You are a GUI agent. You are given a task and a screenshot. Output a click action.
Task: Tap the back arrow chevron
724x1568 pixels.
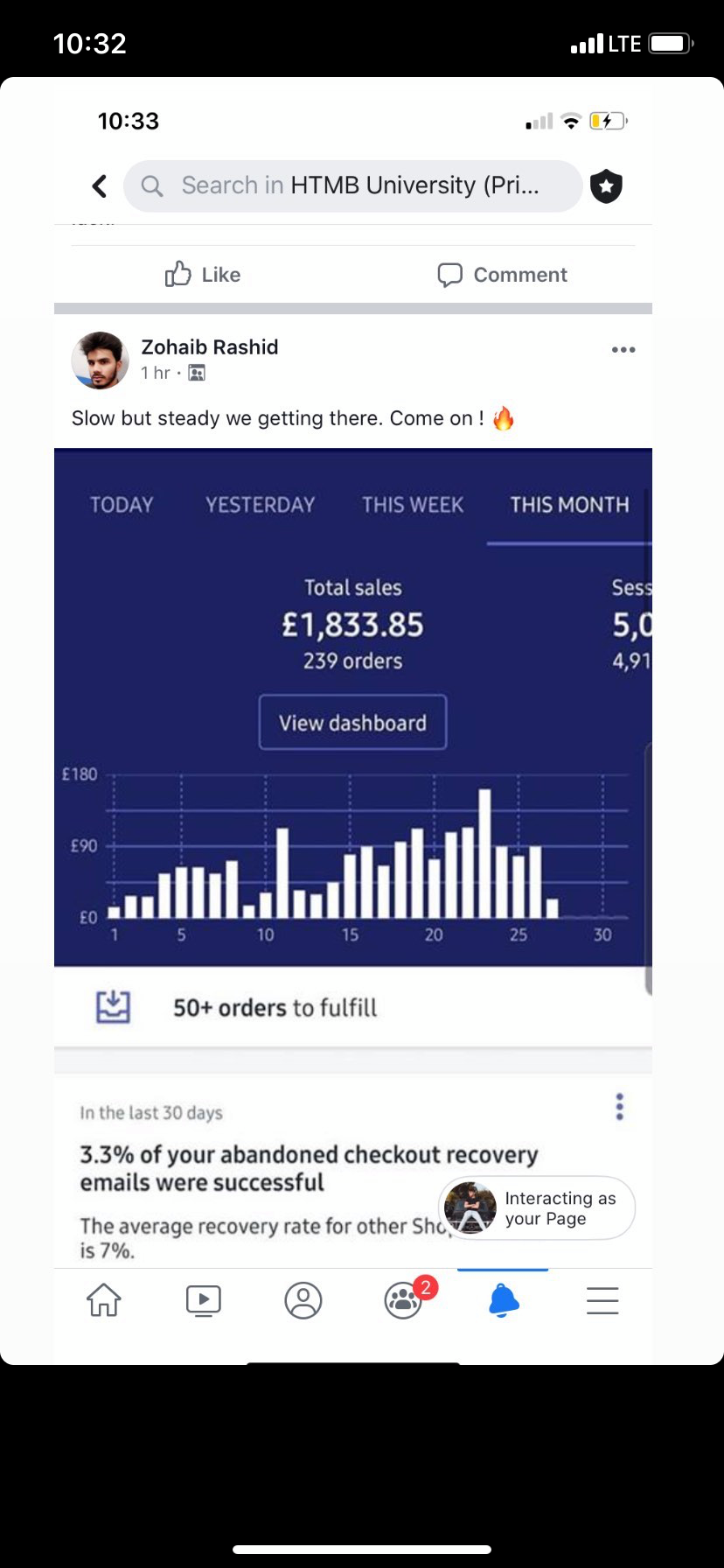tap(100, 185)
